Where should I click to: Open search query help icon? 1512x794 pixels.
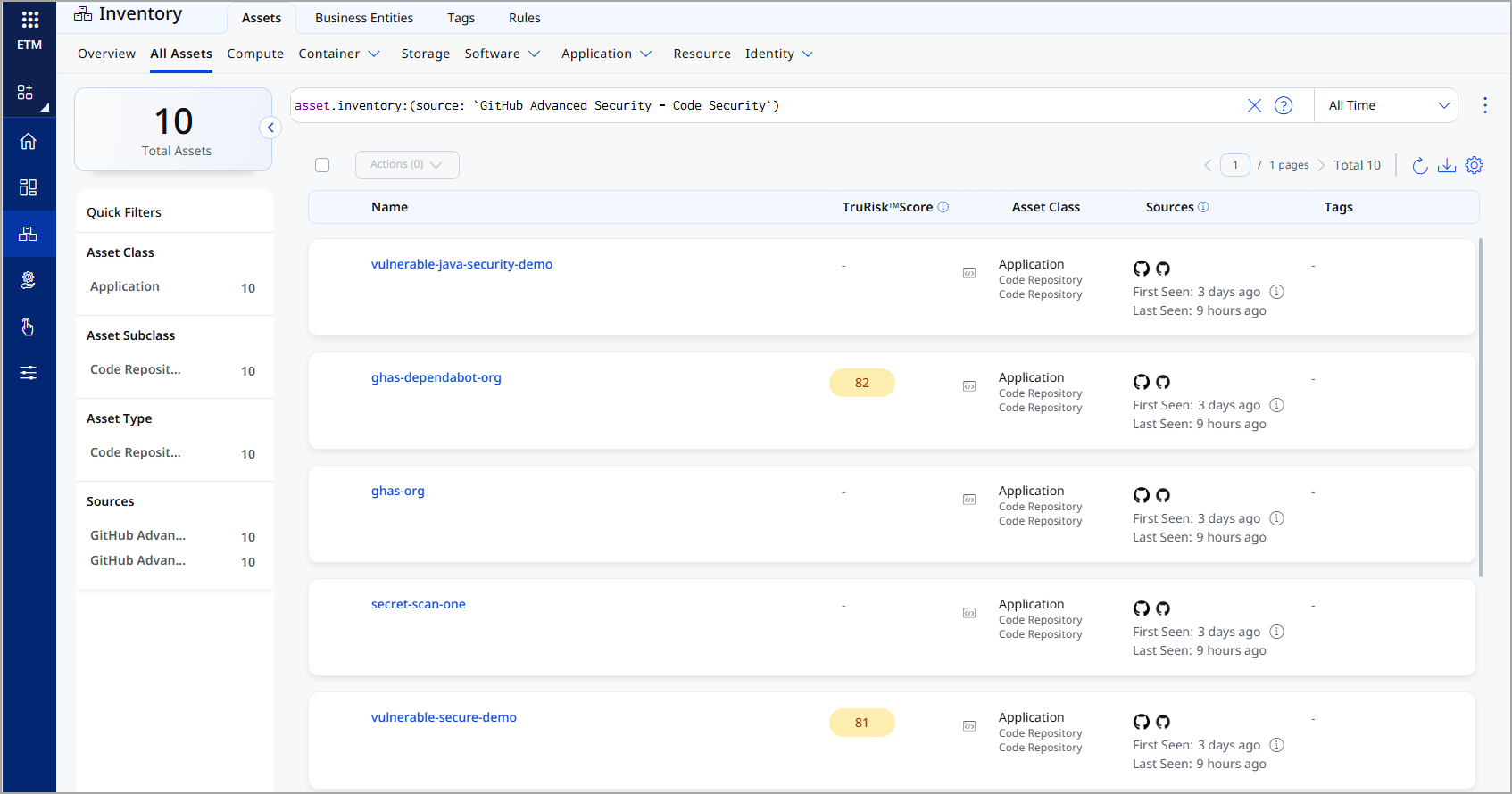point(1284,105)
